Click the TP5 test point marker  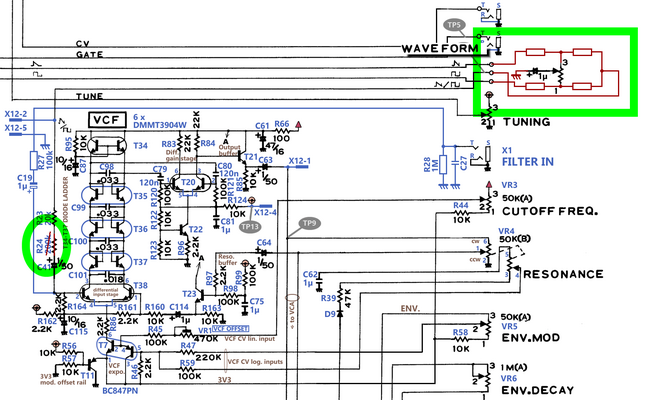click(x=453, y=25)
